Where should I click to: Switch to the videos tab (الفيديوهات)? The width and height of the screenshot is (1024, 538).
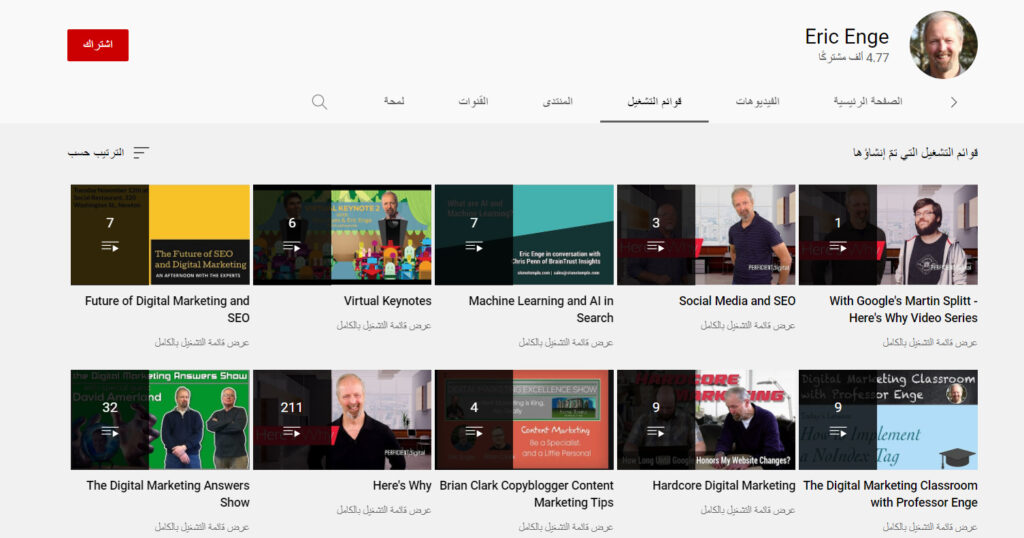[757, 102]
